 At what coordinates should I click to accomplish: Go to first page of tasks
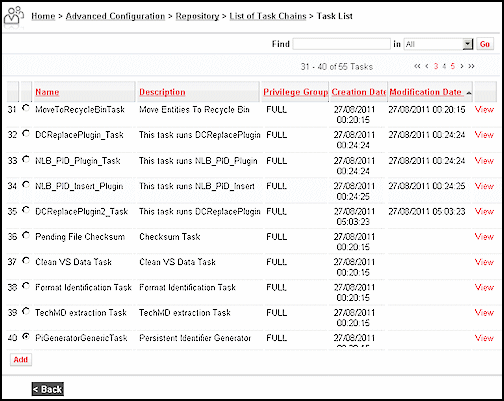point(417,66)
